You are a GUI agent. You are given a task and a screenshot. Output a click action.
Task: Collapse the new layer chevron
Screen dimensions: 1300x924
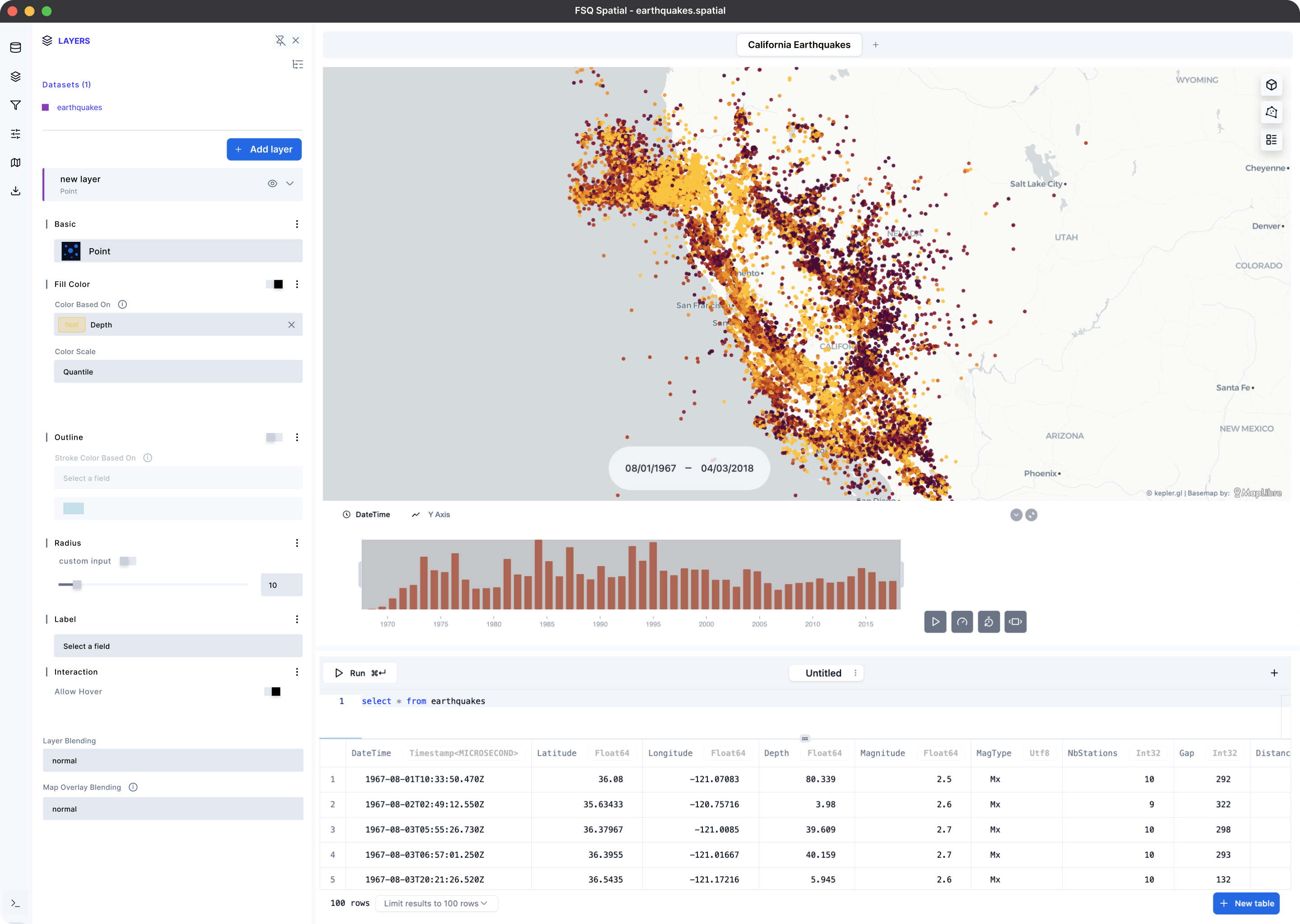click(290, 183)
